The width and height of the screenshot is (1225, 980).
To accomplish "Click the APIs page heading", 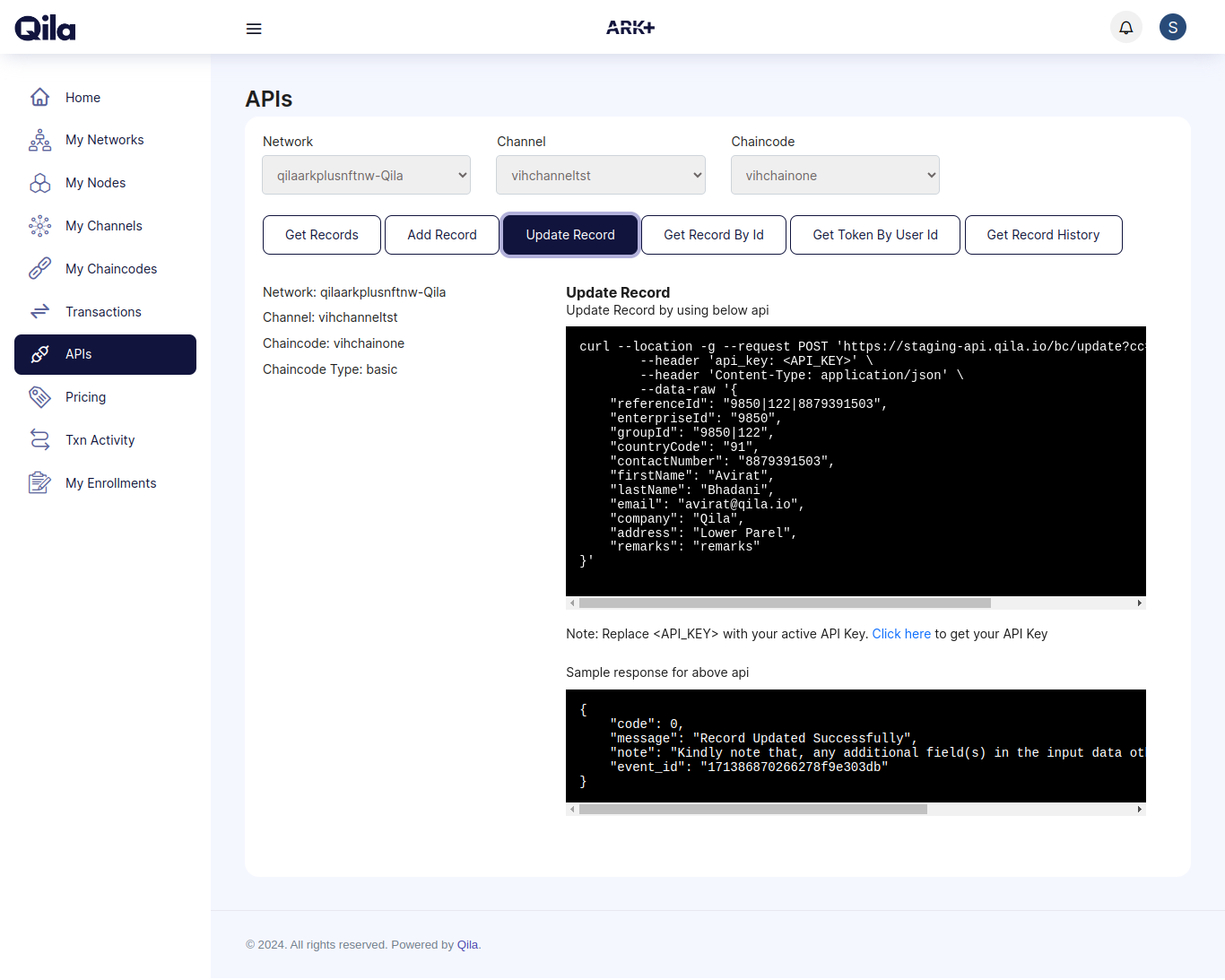I will [269, 99].
